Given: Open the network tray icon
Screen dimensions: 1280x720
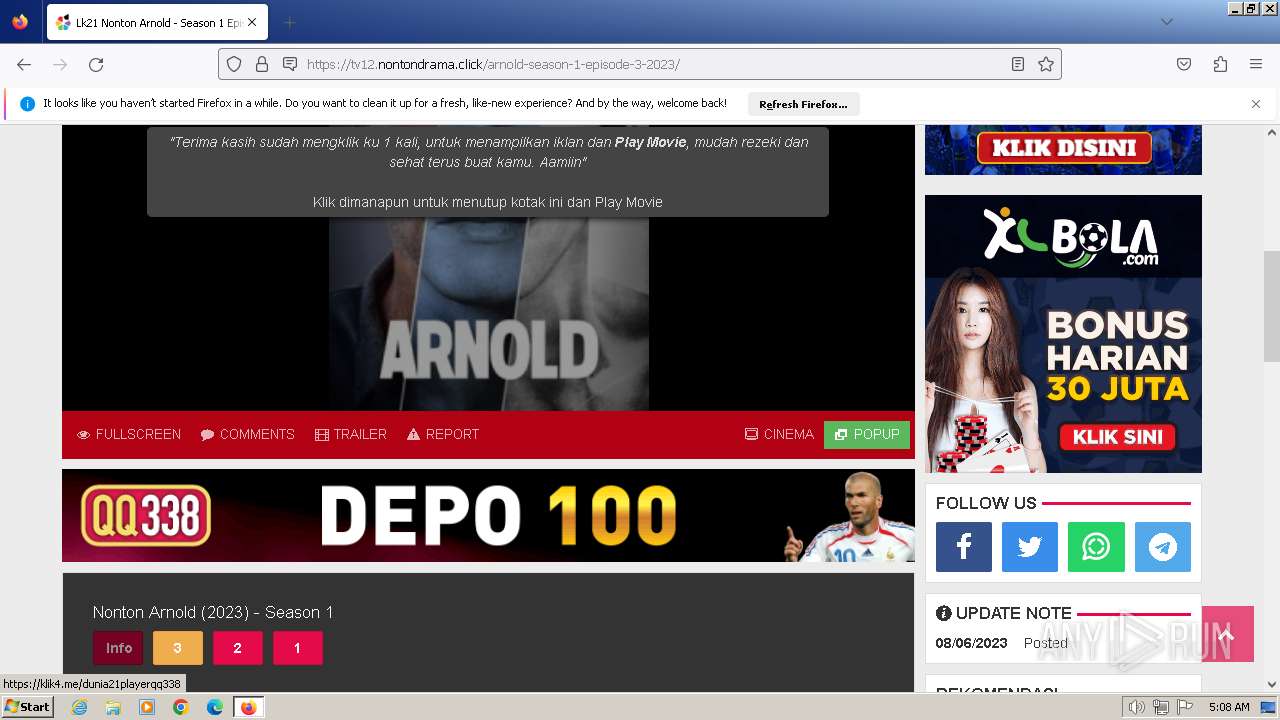Looking at the screenshot, I should (x=1161, y=707).
